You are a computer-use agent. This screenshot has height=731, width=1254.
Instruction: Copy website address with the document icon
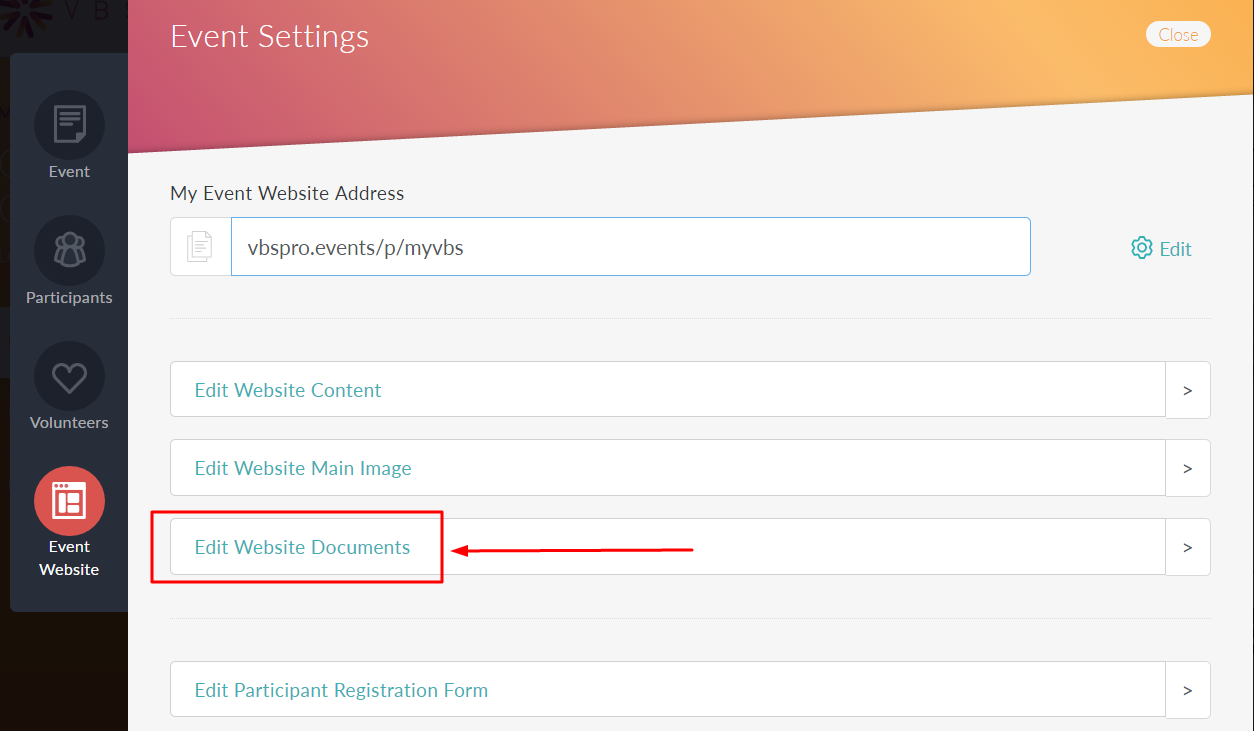click(x=201, y=246)
